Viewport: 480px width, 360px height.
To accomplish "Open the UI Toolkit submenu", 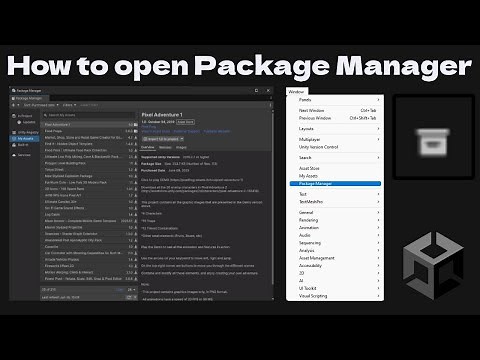I will pos(335,288).
